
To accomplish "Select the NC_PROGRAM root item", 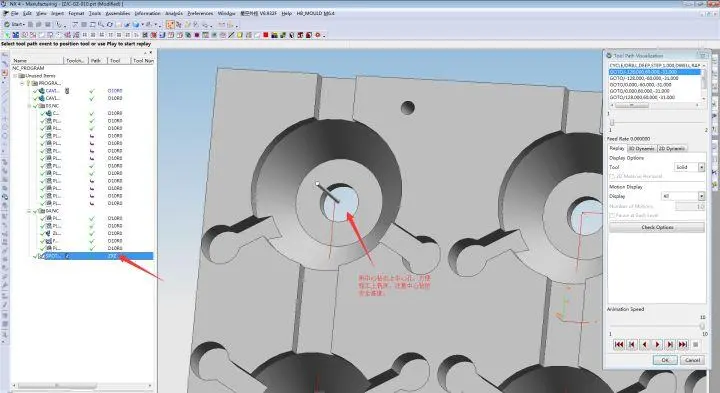I will tap(28, 68).
